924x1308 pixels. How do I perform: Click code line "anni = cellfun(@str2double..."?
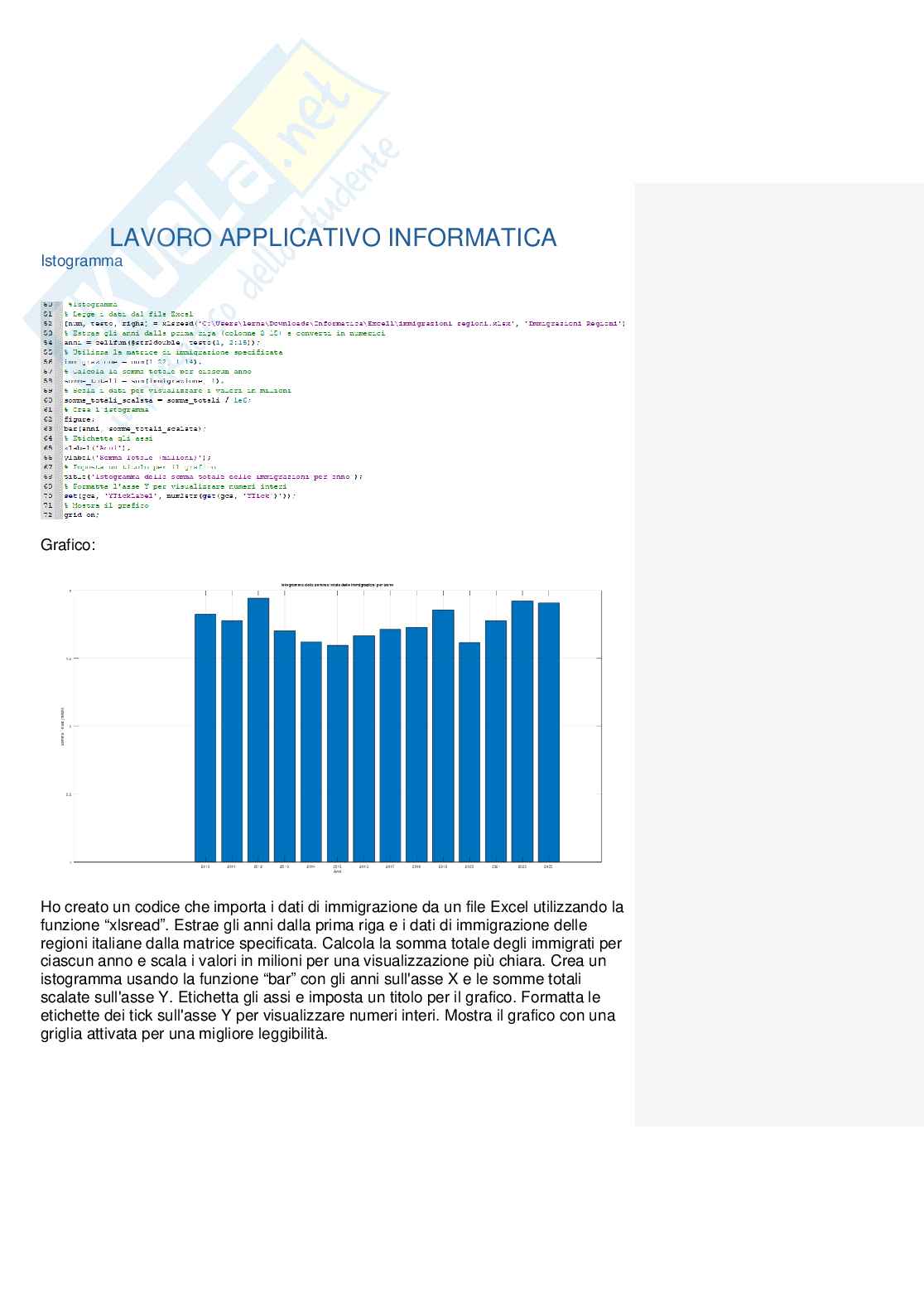coord(161,342)
